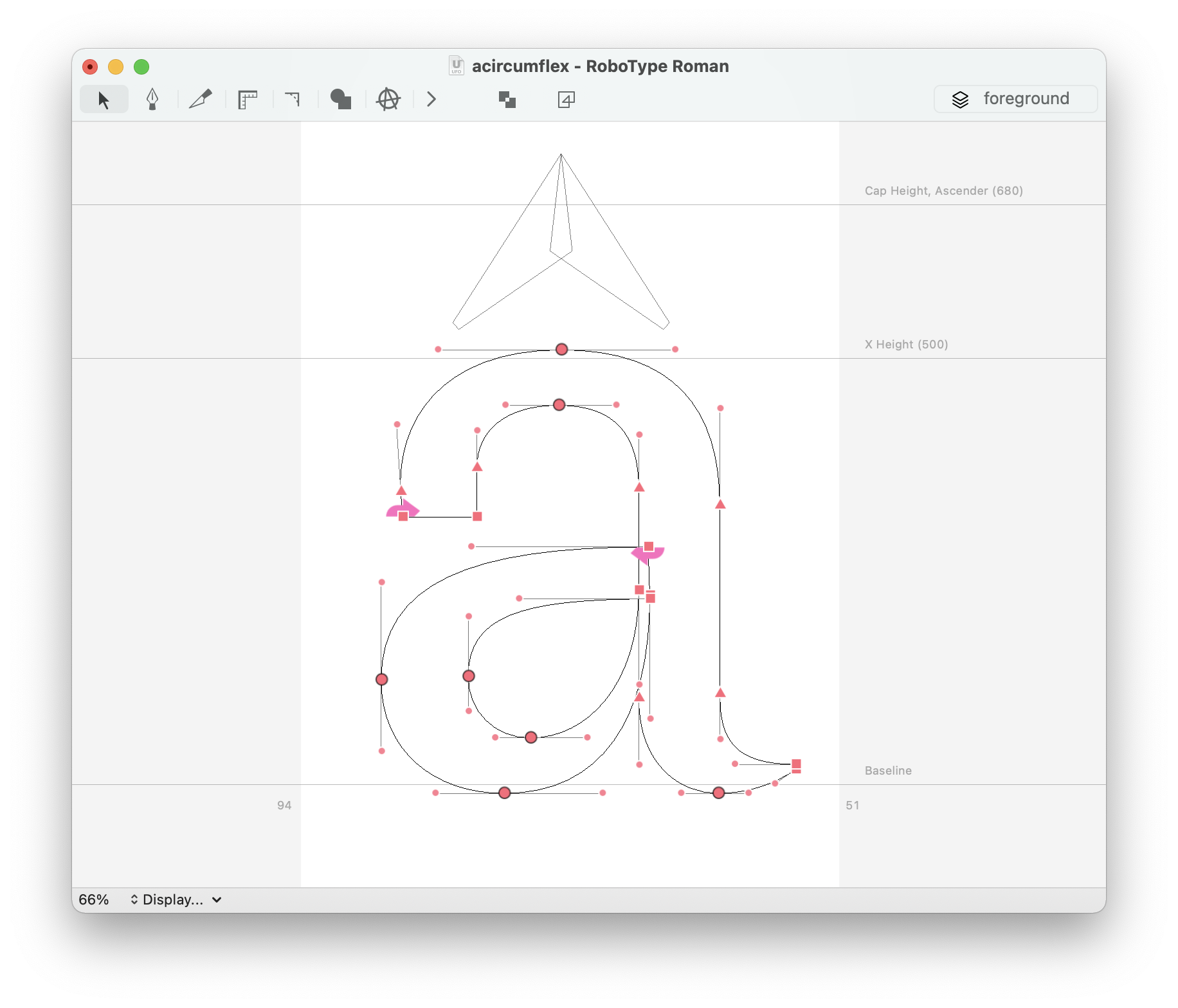Click the 66% zoom level
The width and height of the screenshot is (1178, 1008).
coord(94,899)
